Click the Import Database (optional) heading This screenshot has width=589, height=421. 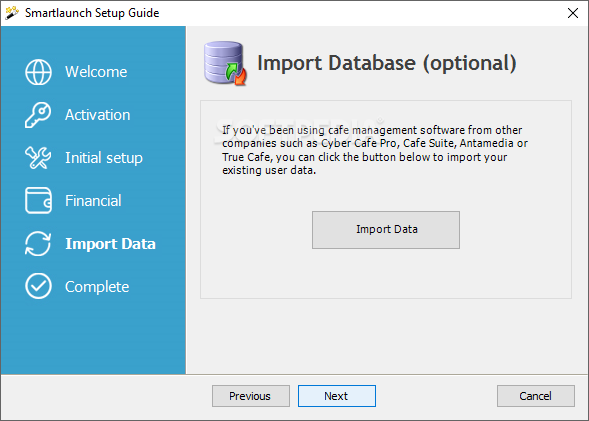click(387, 63)
